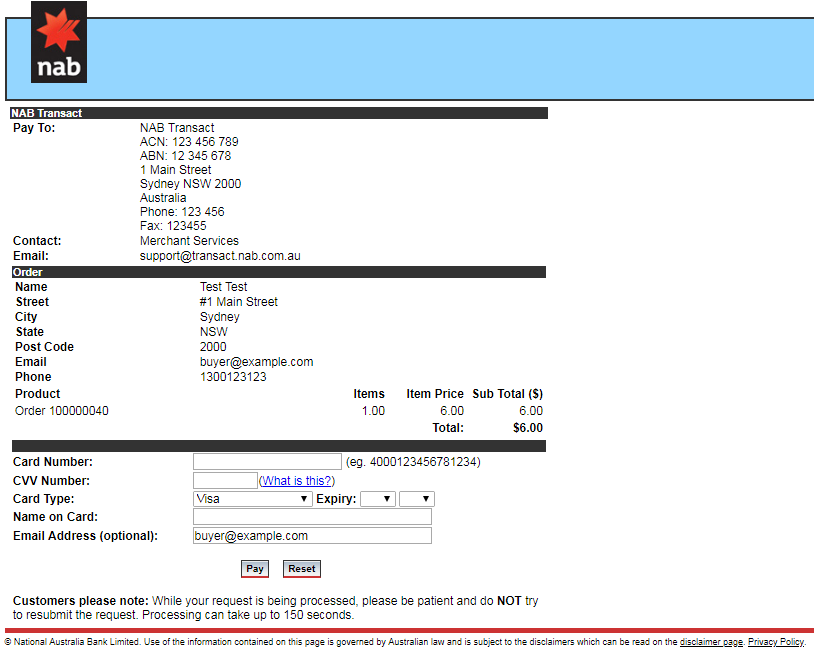Viewport: 814px width, 655px height.
Task: Click the Order section header bar
Action: click(278, 272)
